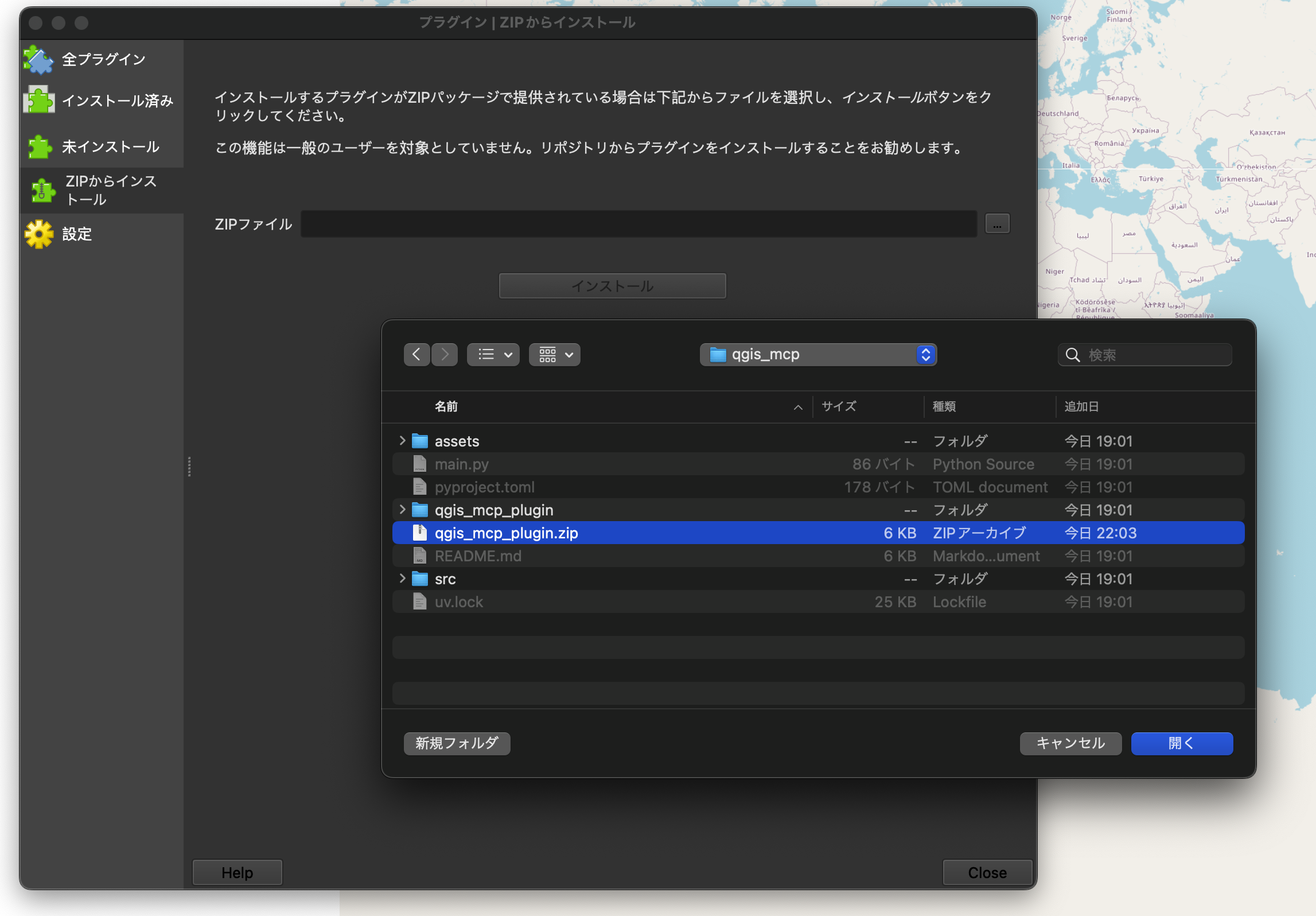1316x916 pixels.
Task: Expand the src folder
Action: pyautogui.click(x=402, y=579)
